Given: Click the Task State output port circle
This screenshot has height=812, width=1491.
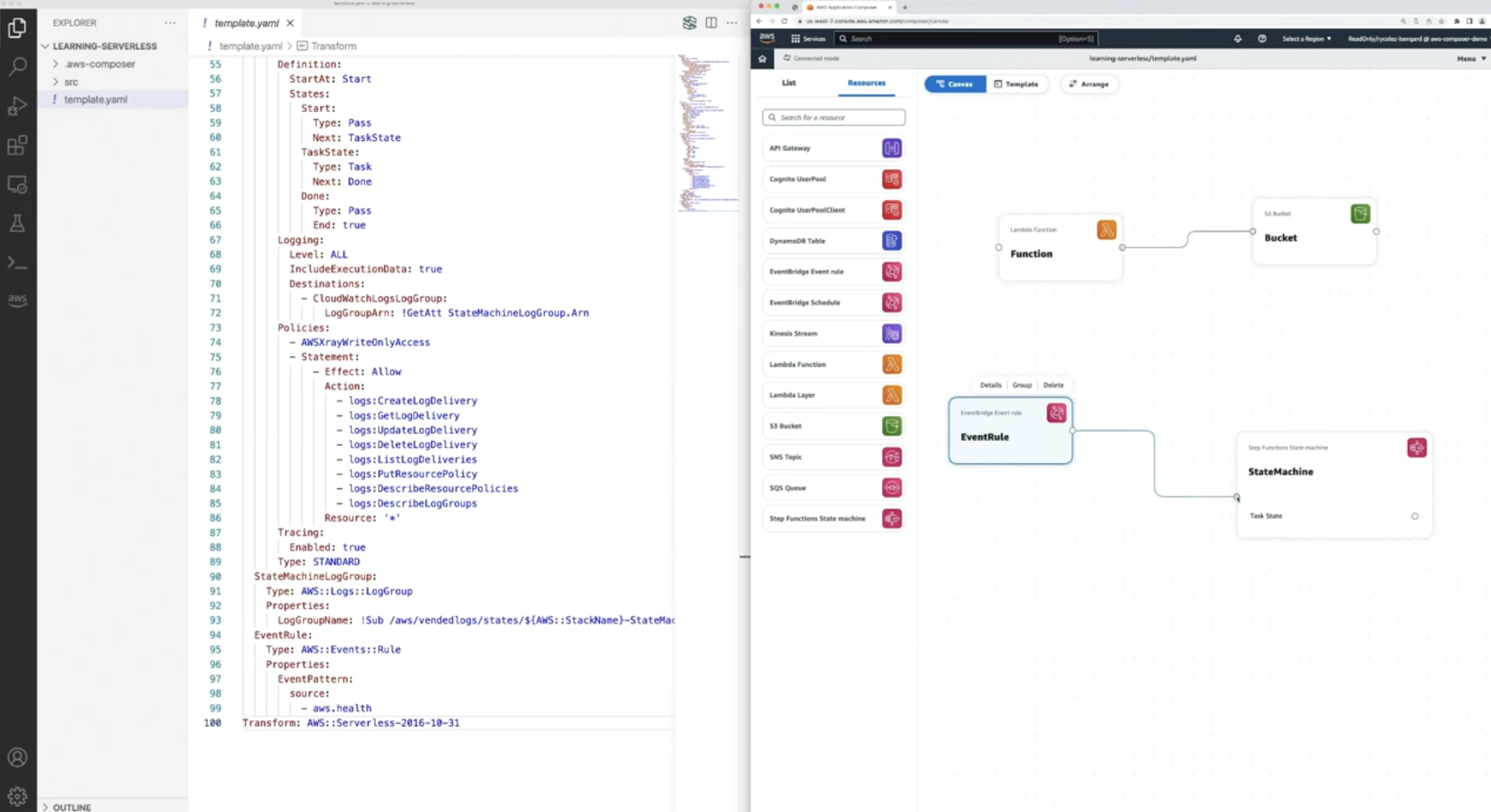Looking at the screenshot, I should (1415, 516).
